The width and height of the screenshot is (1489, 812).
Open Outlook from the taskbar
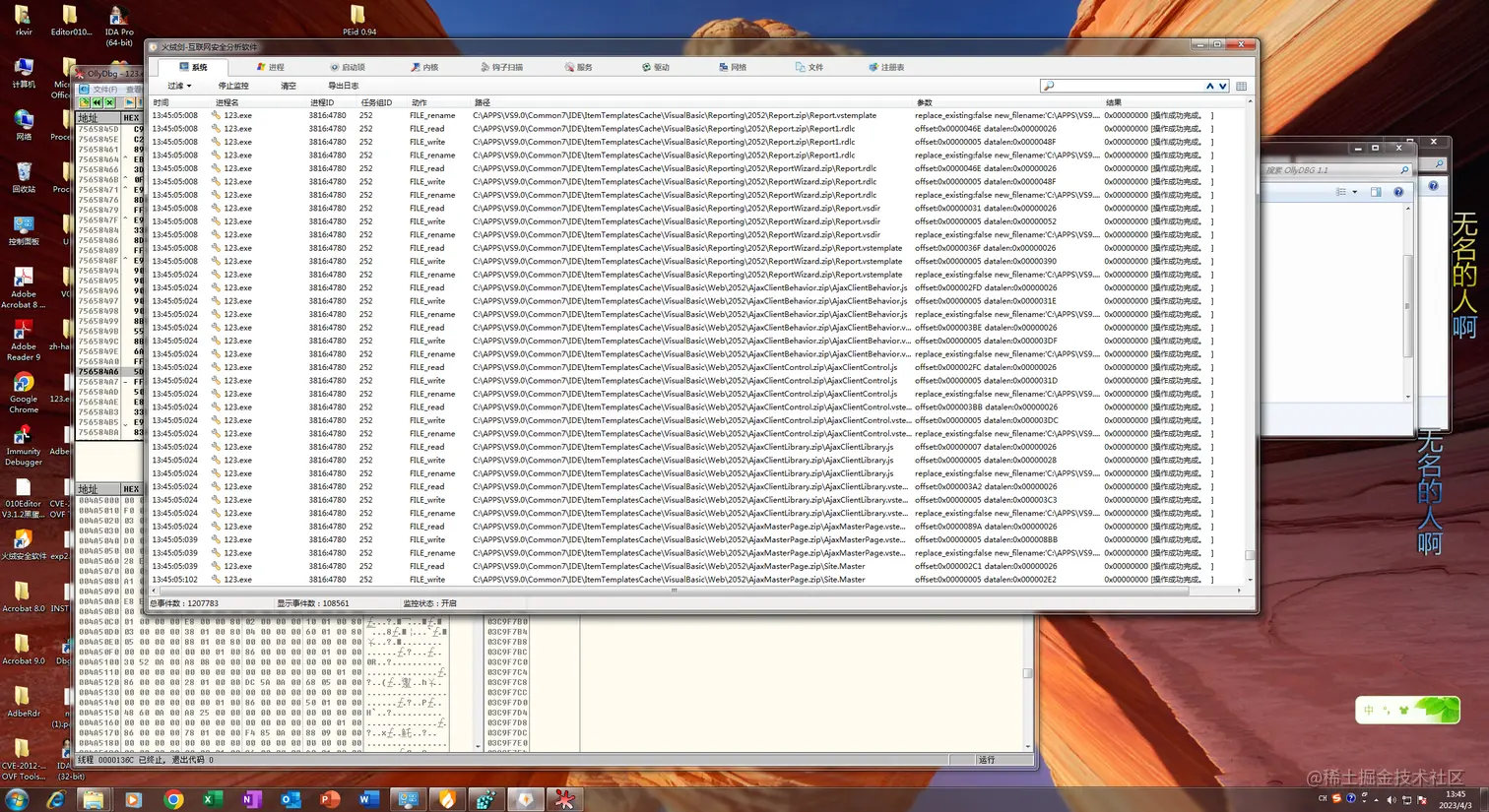coord(291,799)
